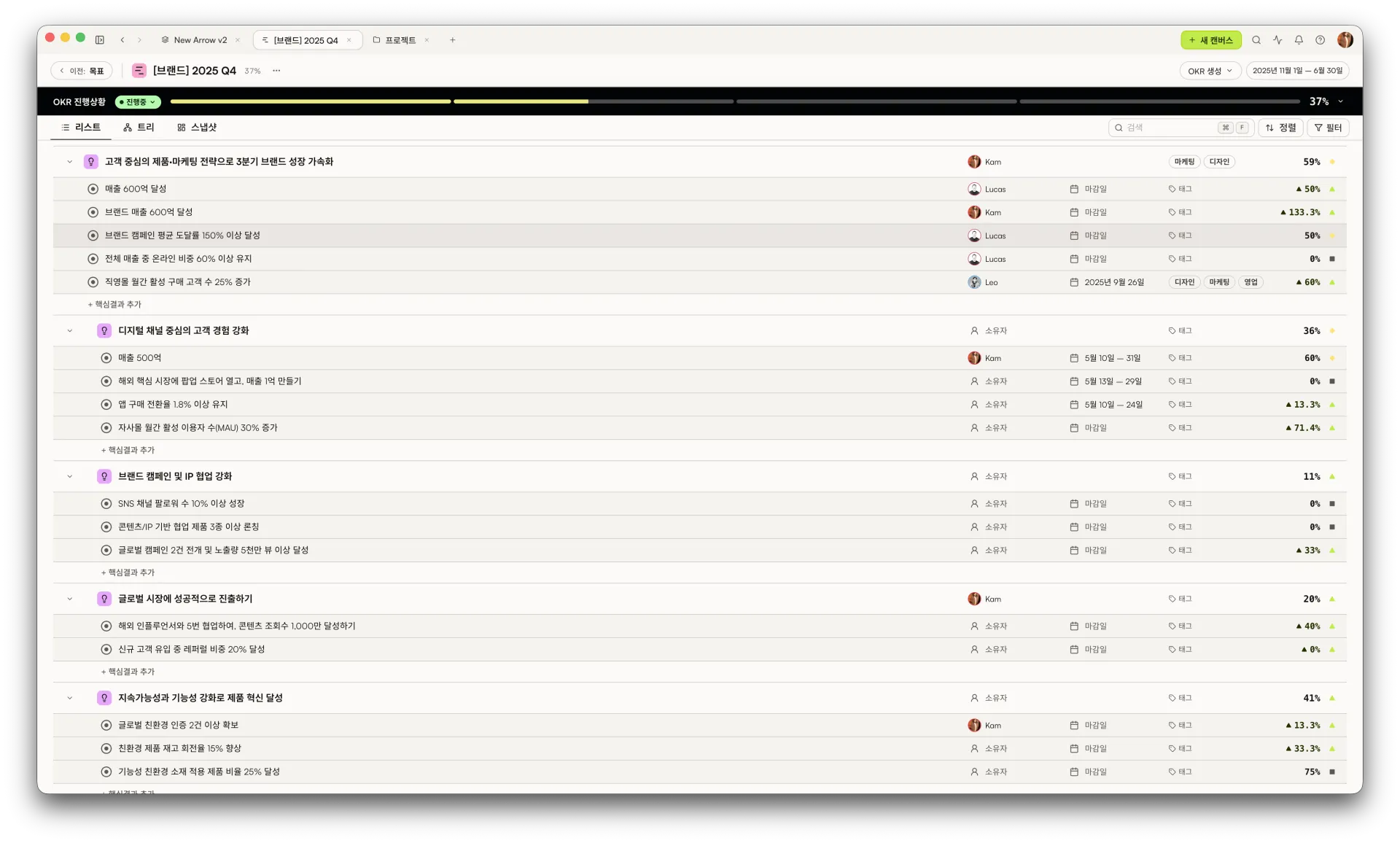
Task: Switch to the 스냅샷 view tab
Action: (197, 128)
